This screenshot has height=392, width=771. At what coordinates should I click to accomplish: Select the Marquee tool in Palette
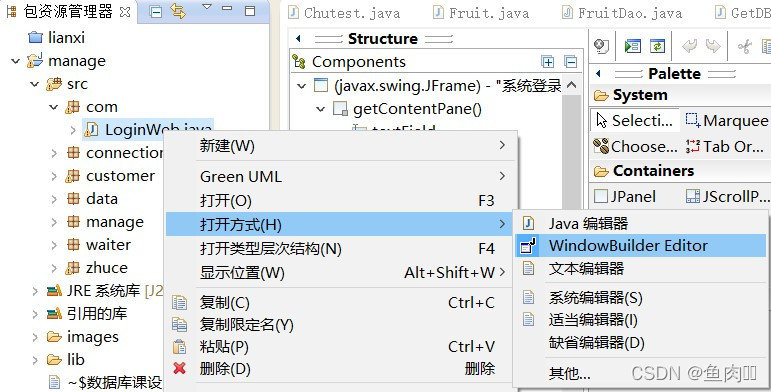(x=726, y=121)
